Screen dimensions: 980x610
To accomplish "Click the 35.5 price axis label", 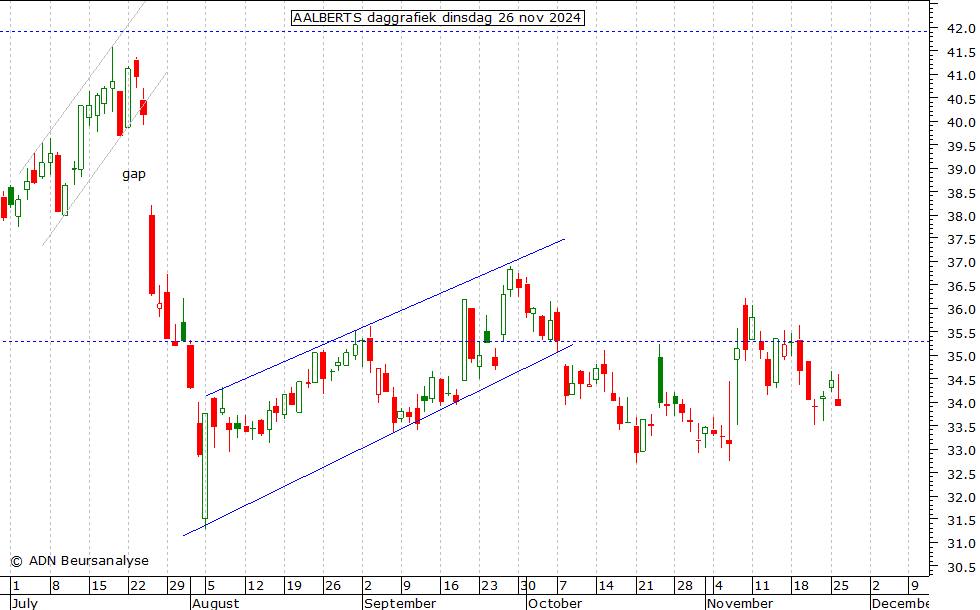I will point(961,334).
